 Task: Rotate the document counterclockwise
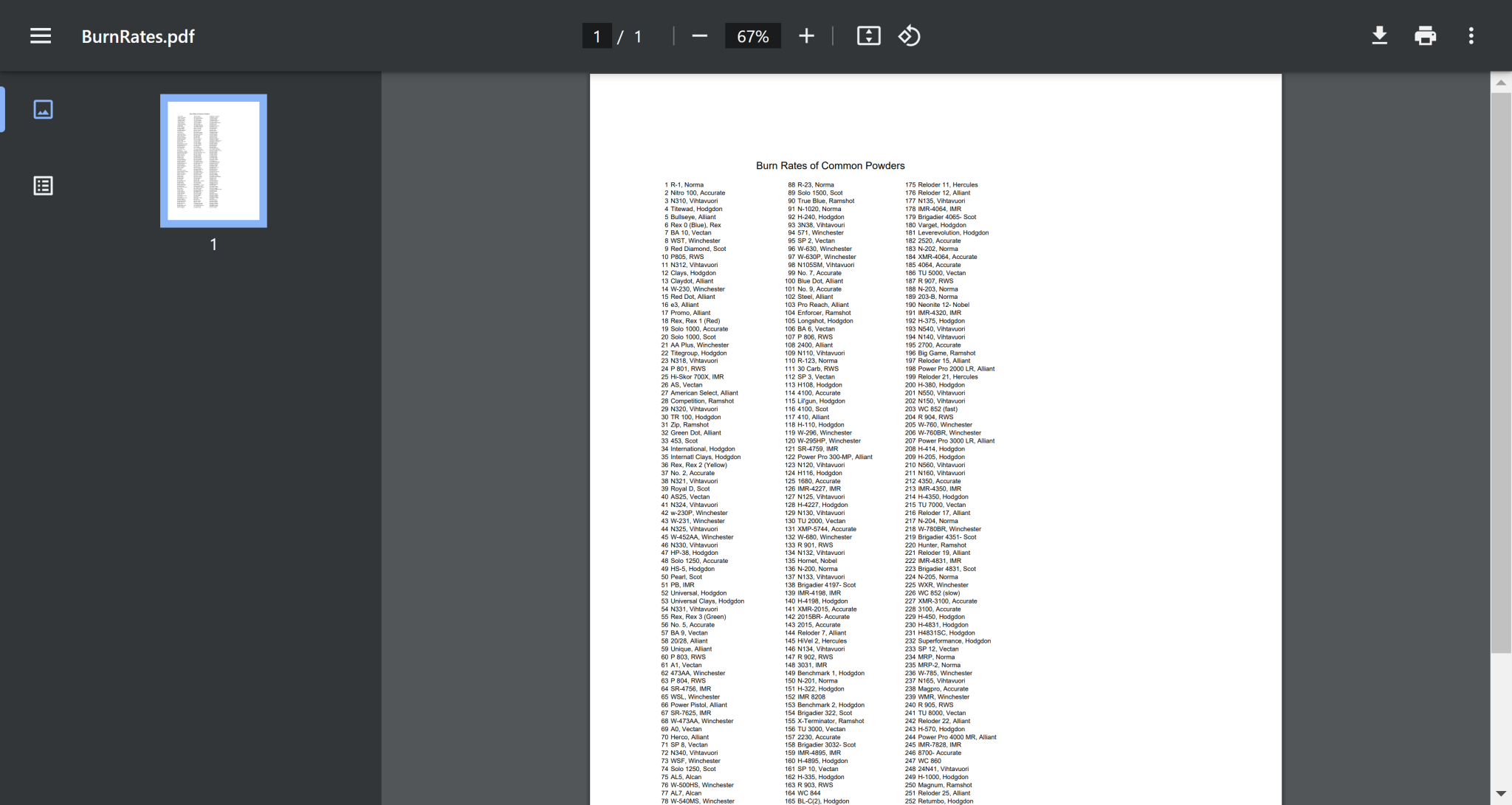pyautogui.click(x=909, y=36)
